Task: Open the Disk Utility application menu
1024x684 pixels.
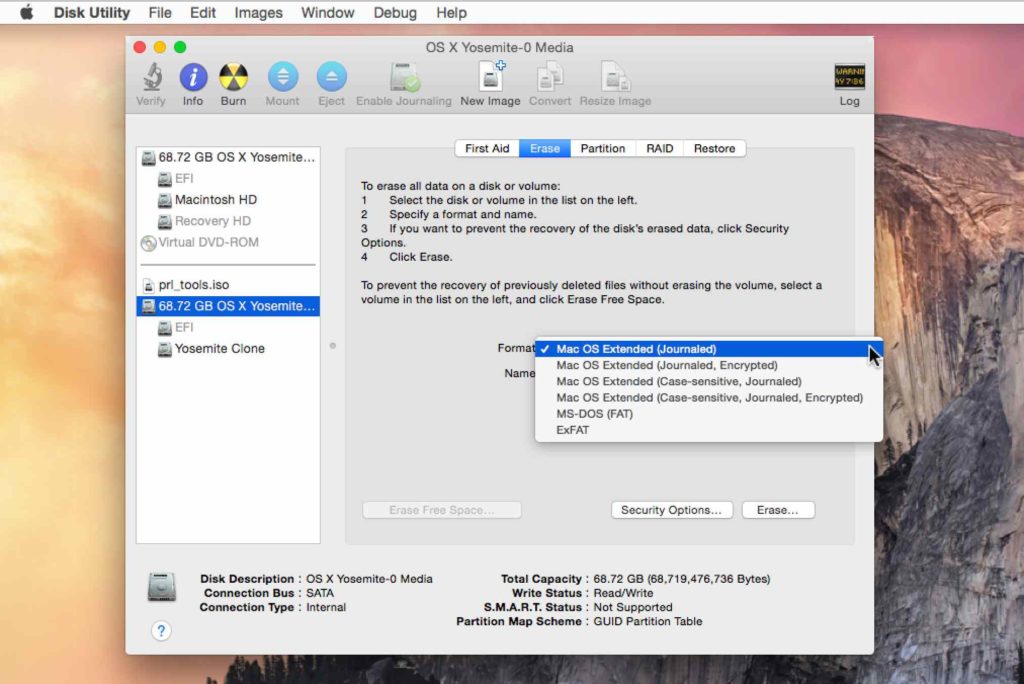Action: coord(92,12)
